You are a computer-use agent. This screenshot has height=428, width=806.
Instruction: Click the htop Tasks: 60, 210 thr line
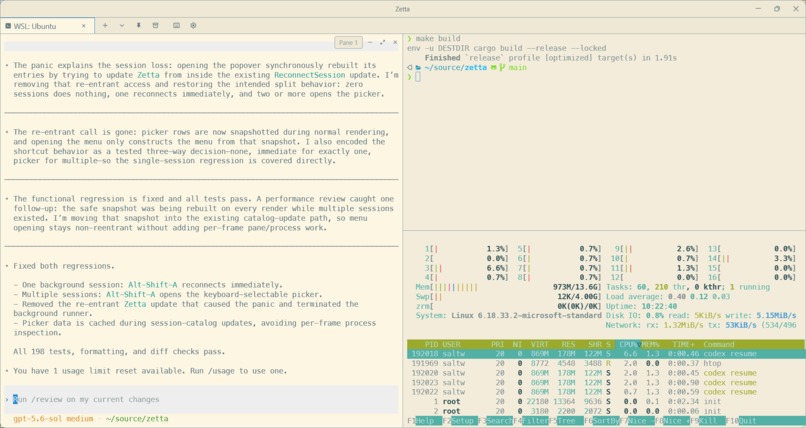click(x=688, y=287)
